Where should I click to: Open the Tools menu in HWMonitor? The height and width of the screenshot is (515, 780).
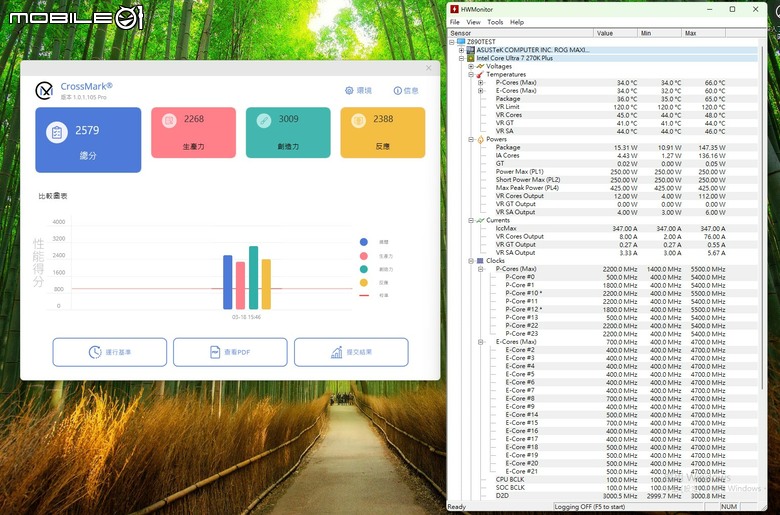495,22
